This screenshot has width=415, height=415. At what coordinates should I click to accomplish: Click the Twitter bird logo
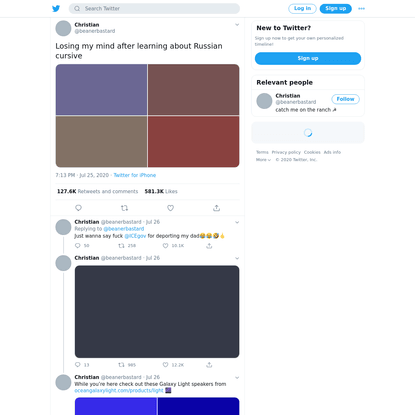(x=56, y=9)
